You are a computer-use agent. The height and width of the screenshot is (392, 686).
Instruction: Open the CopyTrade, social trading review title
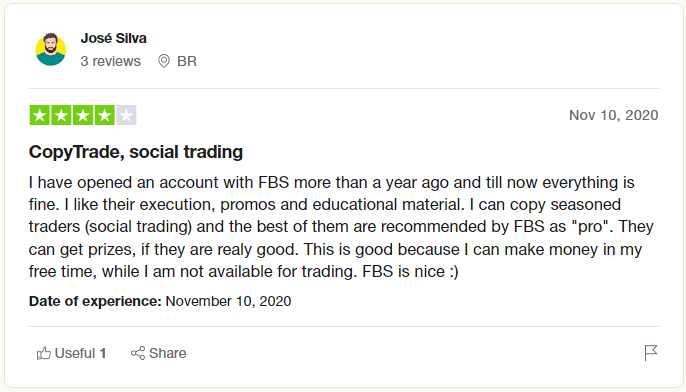click(x=136, y=152)
